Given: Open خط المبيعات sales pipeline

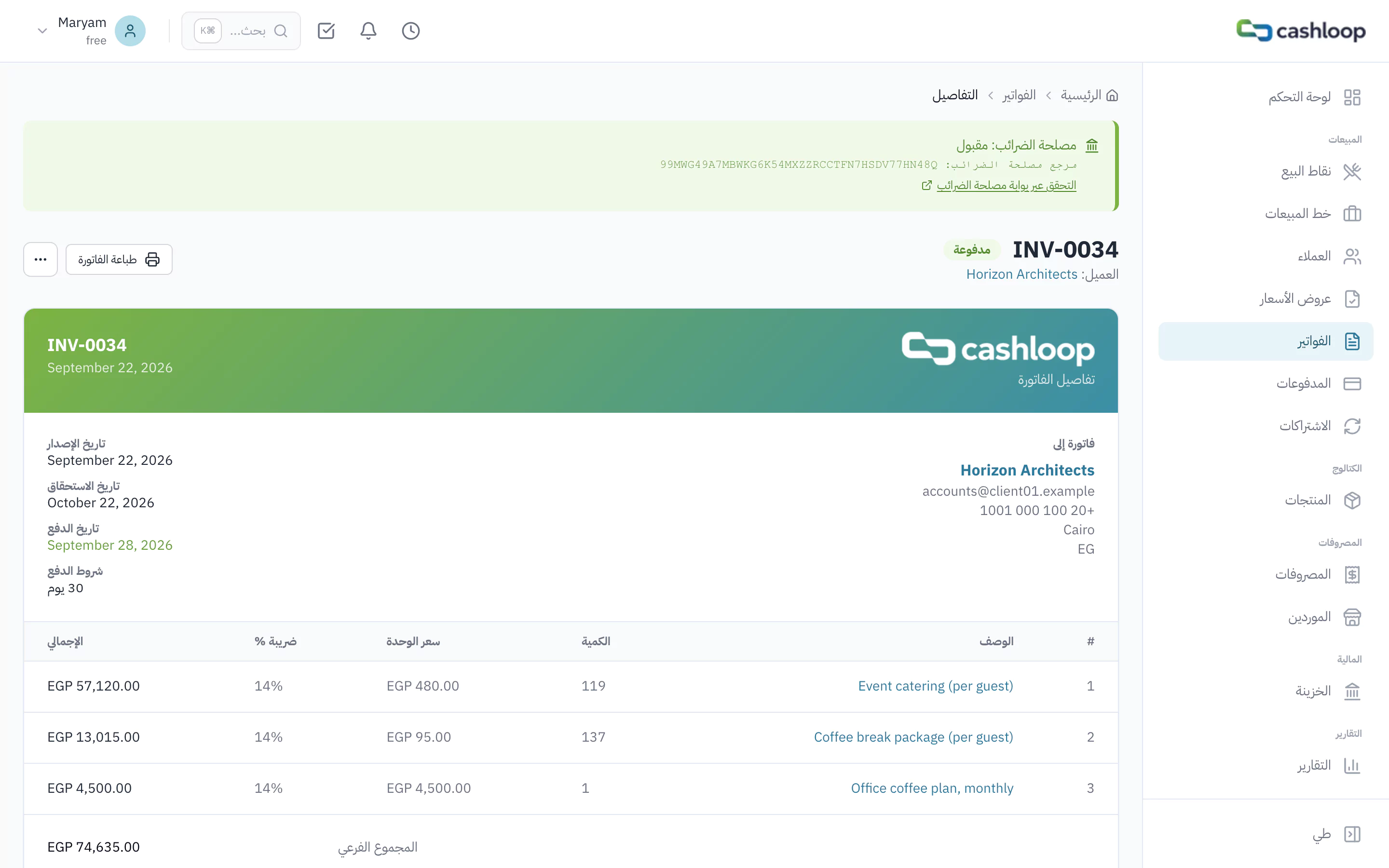Looking at the screenshot, I should 1266,214.
